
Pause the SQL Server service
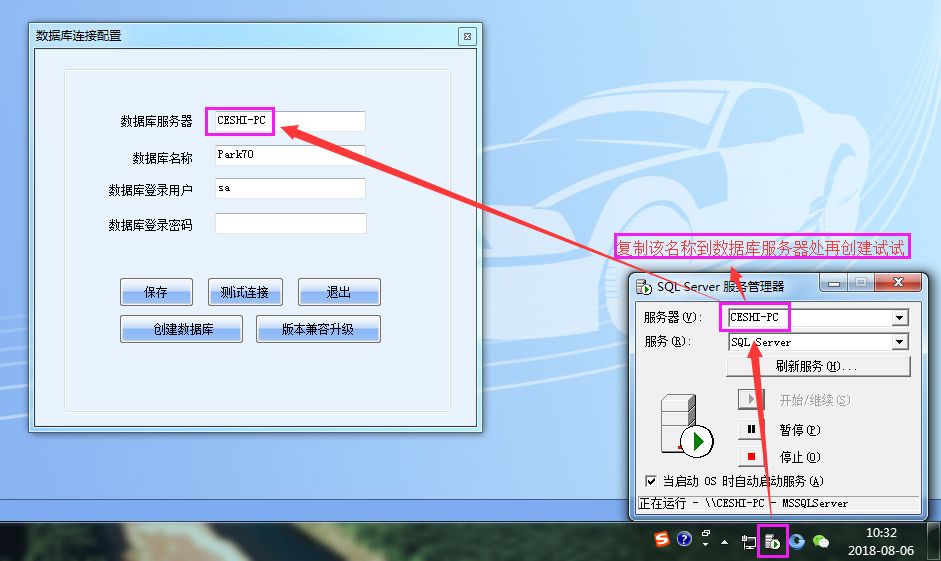(751, 429)
